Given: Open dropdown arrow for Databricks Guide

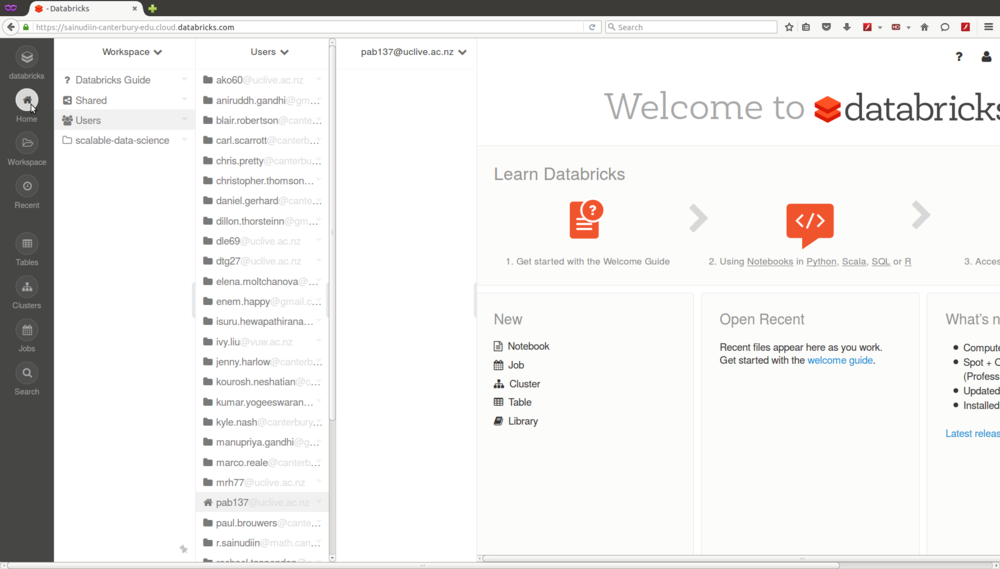Looking at the screenshot, I should [x=184, y=80].
